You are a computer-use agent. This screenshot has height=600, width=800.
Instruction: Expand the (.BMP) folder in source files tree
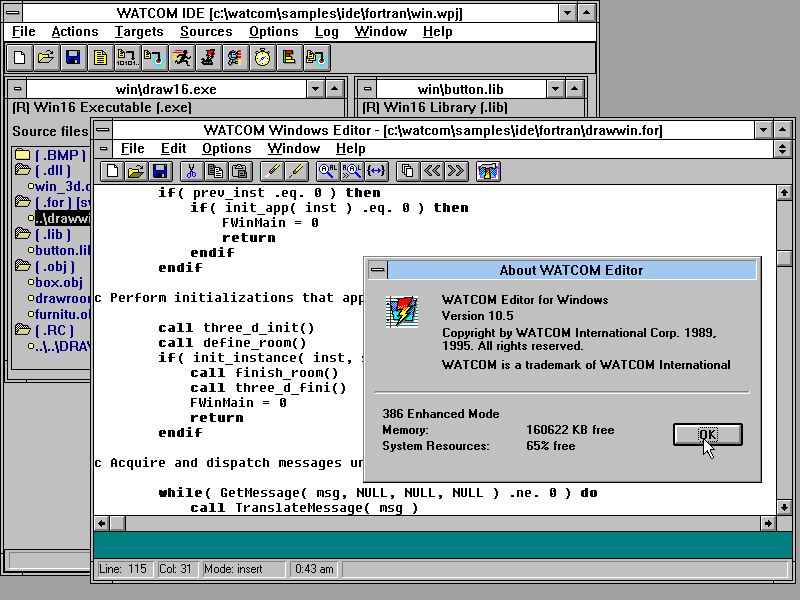(x=22, y=154)
